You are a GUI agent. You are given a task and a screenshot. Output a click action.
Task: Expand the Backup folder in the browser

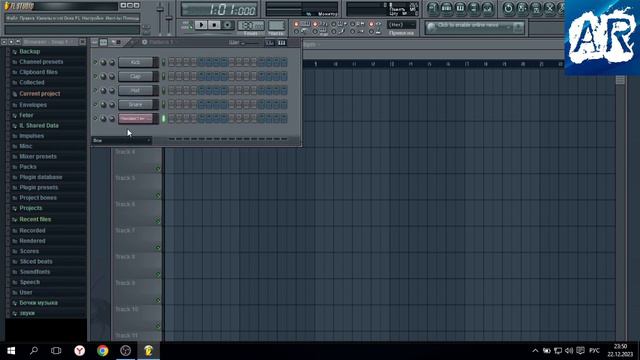coord(29,51)
